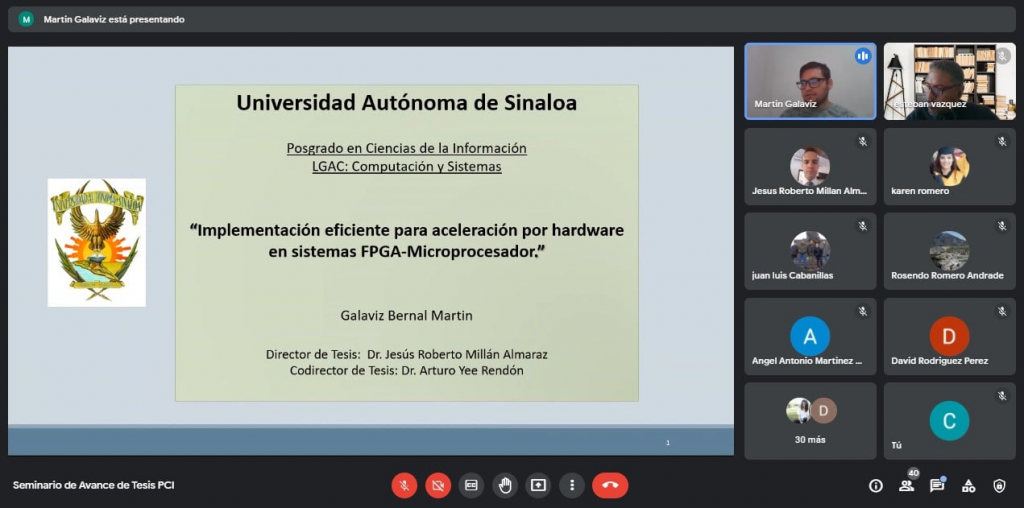Open the 30 más participants tile
Viewport: 1024px width, 508px height.
810,421
